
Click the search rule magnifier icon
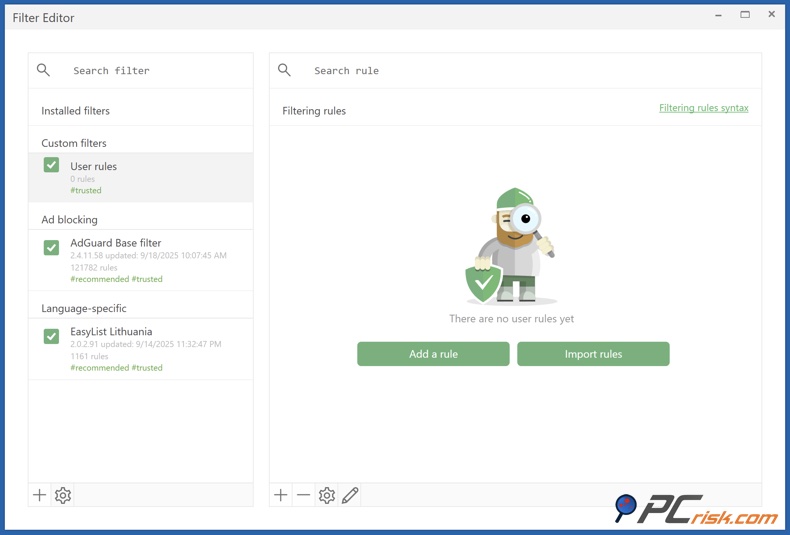(x=285, y=70)
